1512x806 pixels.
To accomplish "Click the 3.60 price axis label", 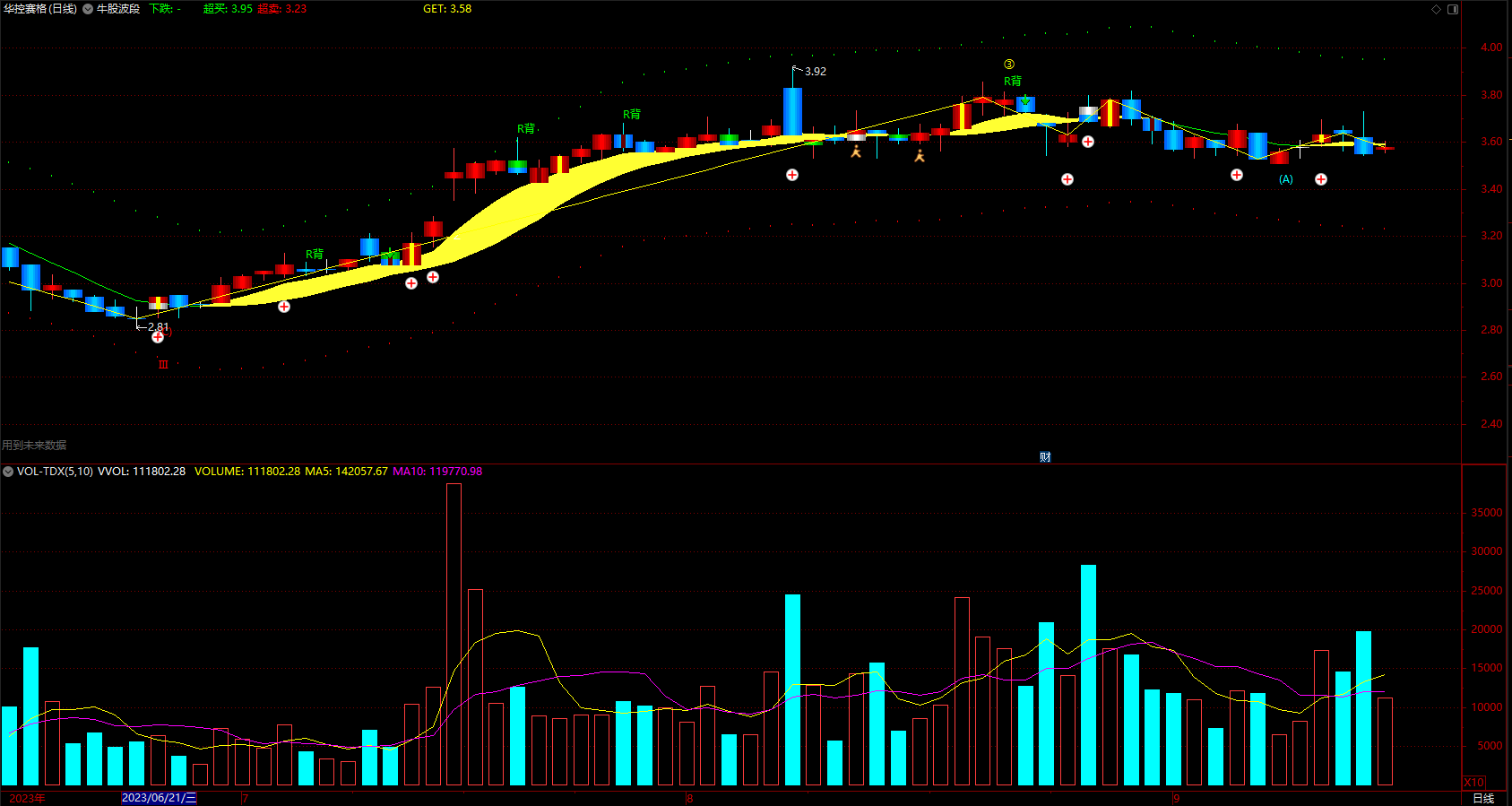I will pos(1491,142).
